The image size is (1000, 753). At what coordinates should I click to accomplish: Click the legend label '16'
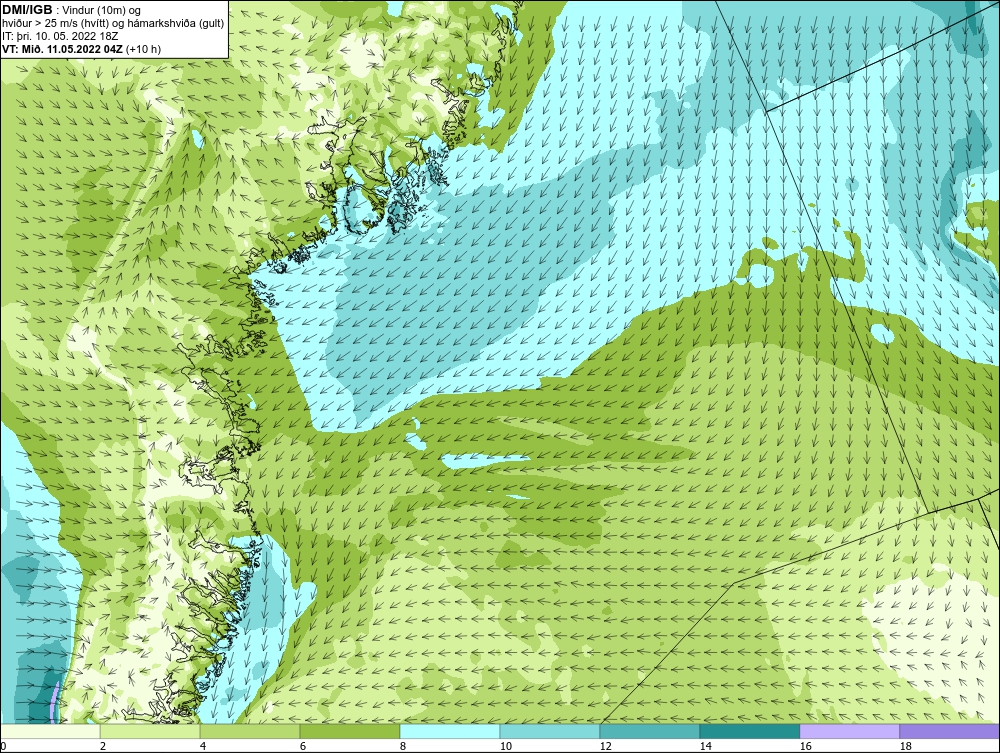[x=805, y=746]
